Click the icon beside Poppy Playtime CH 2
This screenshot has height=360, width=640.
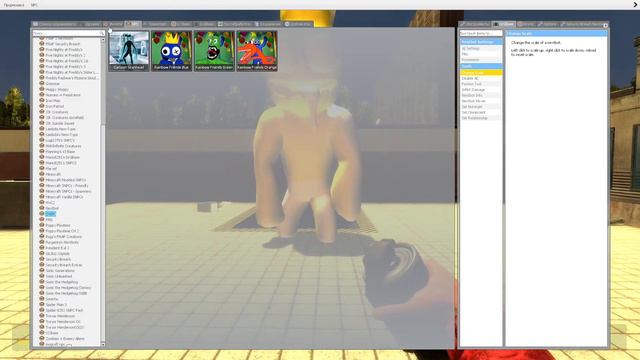coord(42,231)
